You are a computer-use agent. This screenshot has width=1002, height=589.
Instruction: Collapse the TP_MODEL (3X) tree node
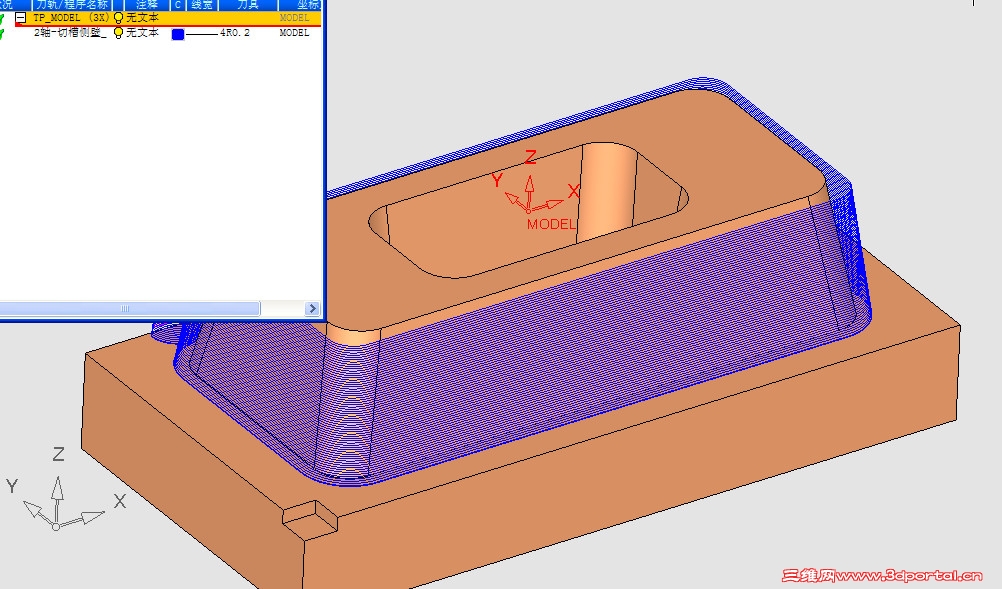(x=21, y=18)
